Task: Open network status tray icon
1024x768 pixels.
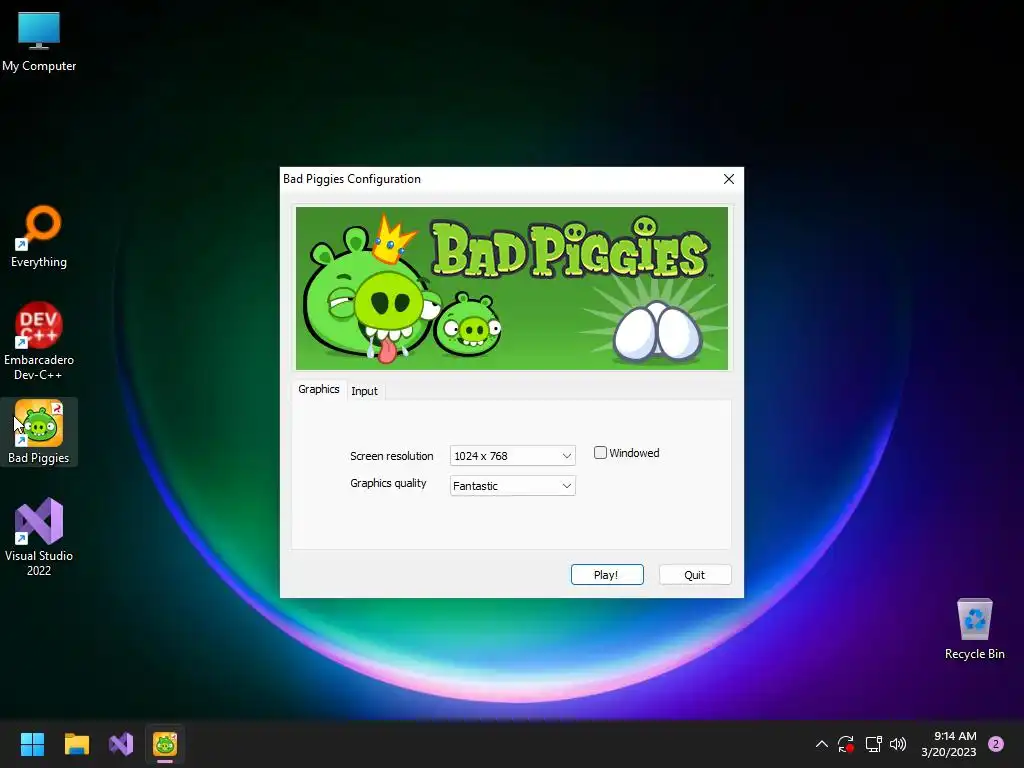Action: coord(873,744)
